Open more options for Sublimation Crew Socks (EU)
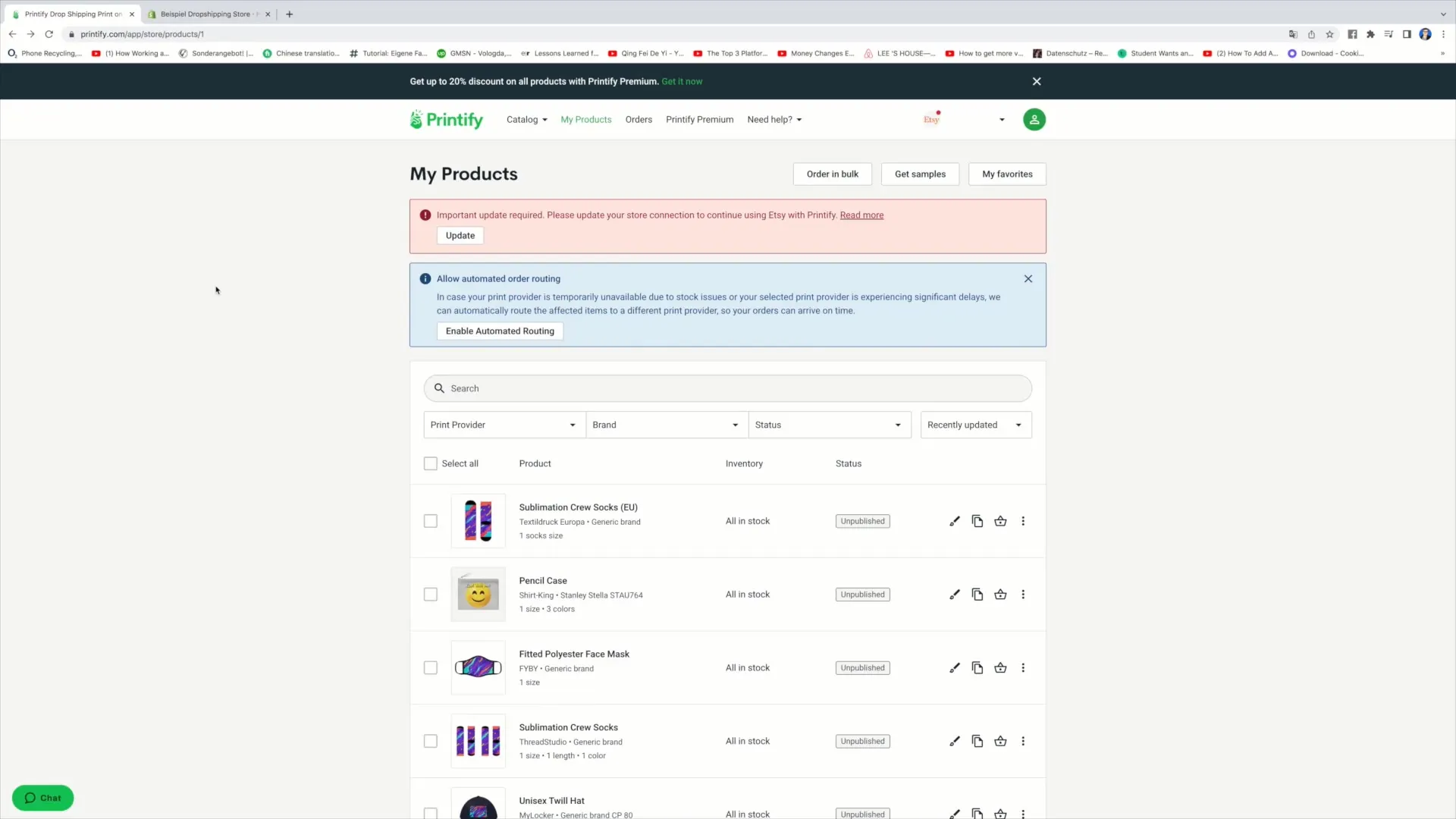 point(1023,521)
